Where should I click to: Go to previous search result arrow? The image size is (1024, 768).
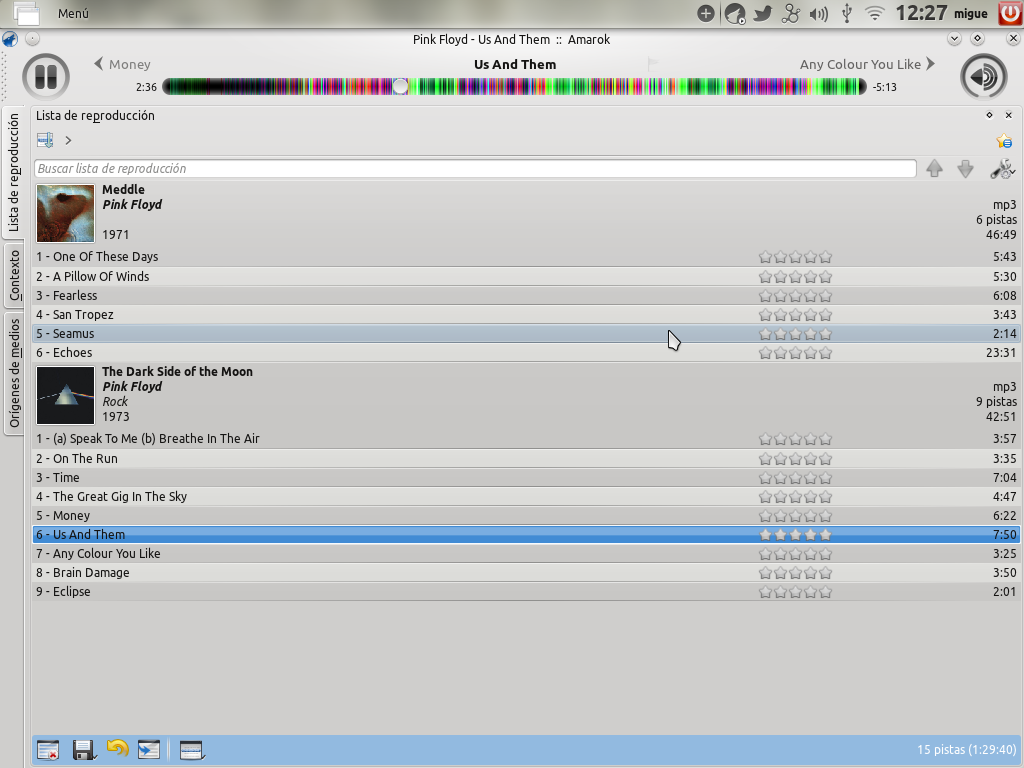point(935,168)
